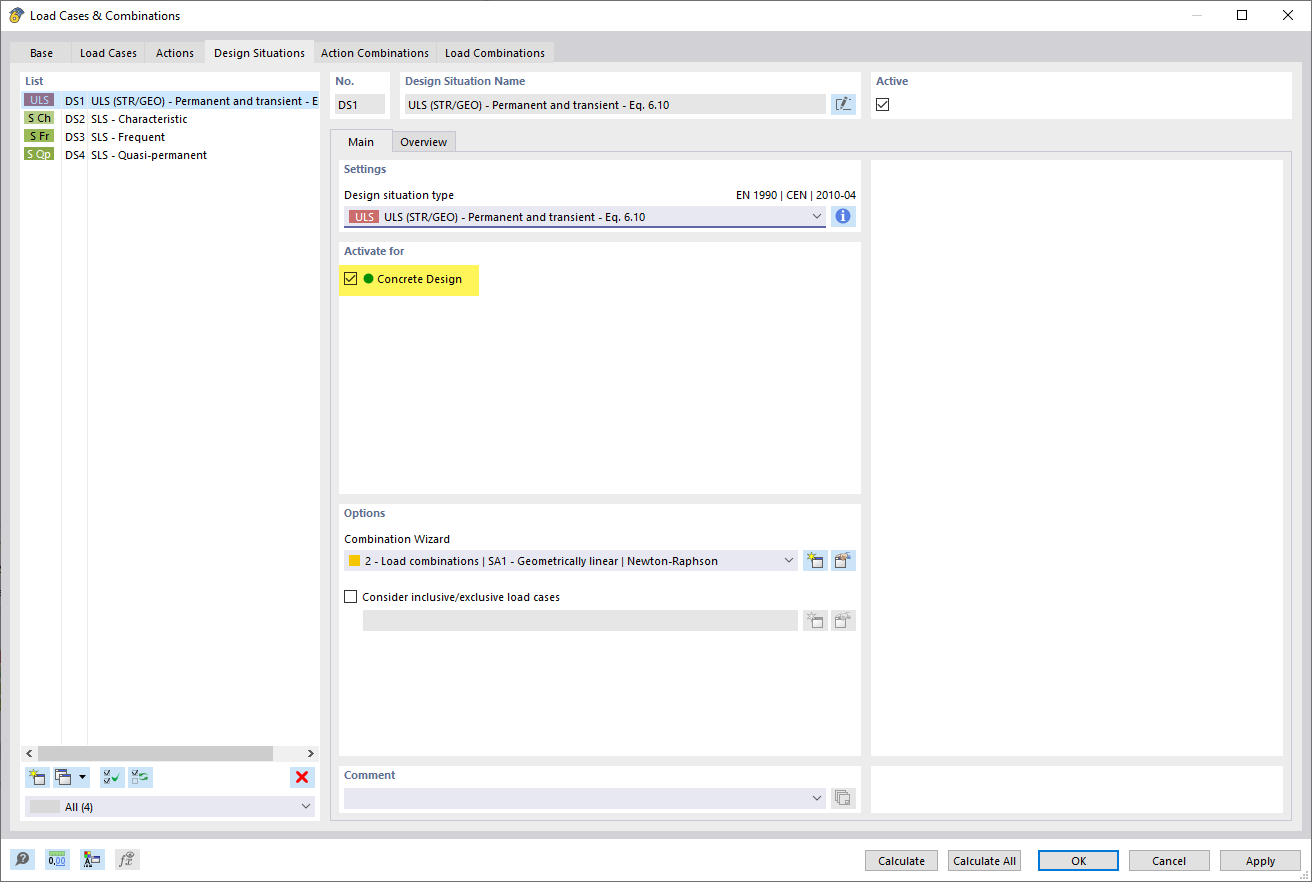Open the design situation type info button
1312x882 pixels.
[843, 216]
